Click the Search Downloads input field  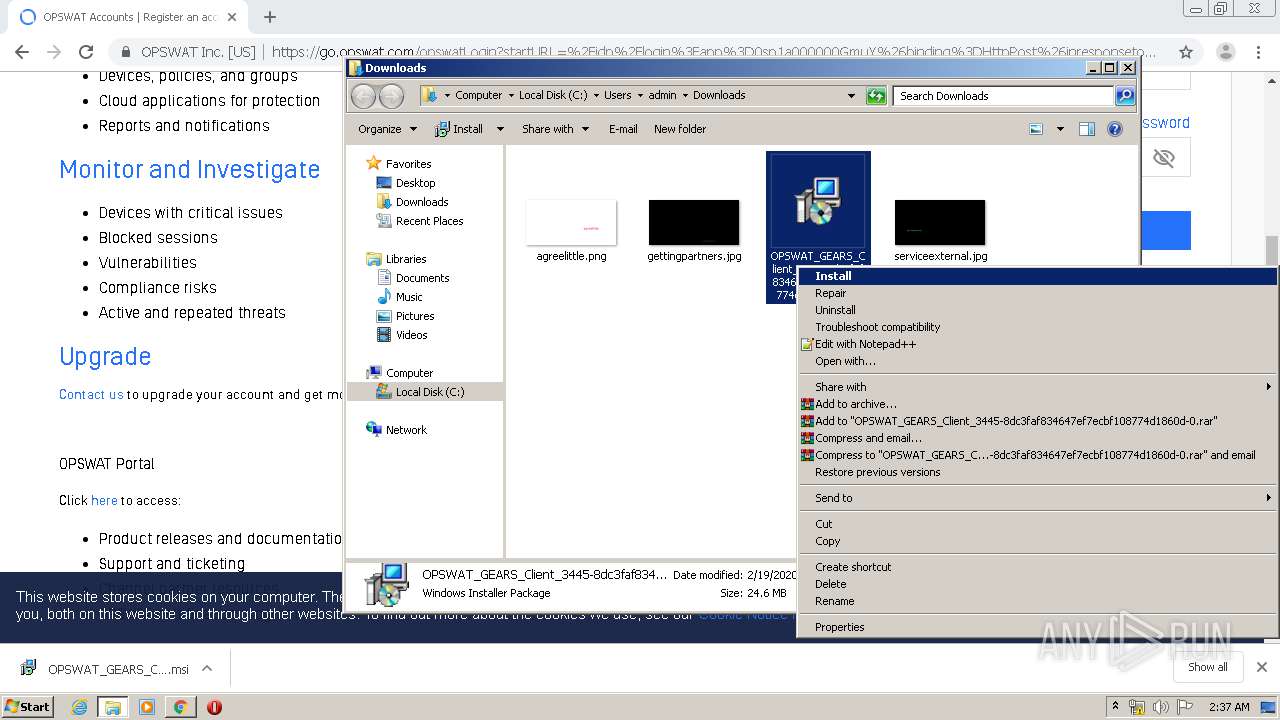pos(1003,96)
